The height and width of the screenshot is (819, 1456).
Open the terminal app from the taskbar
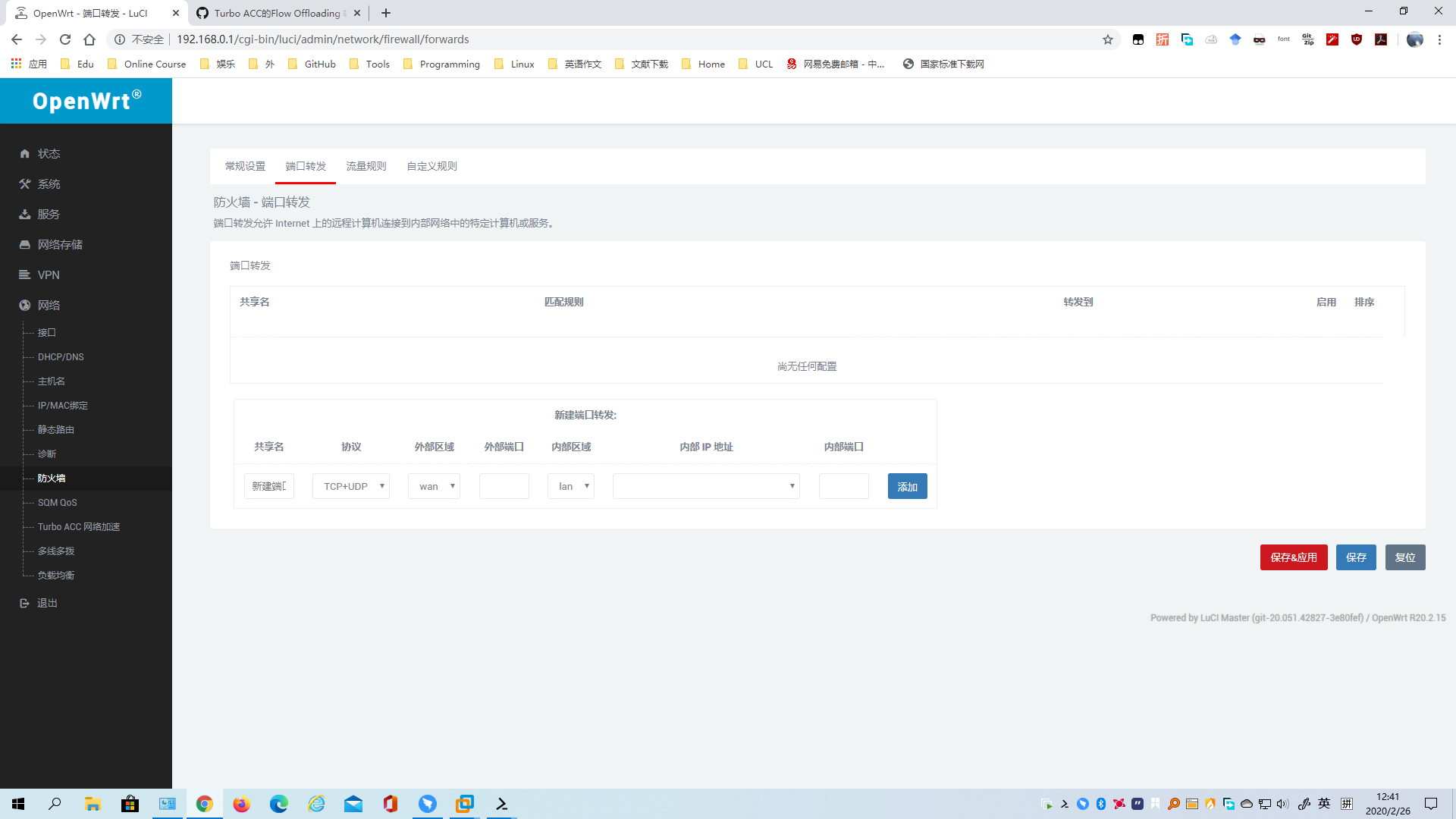click(501, 804)
